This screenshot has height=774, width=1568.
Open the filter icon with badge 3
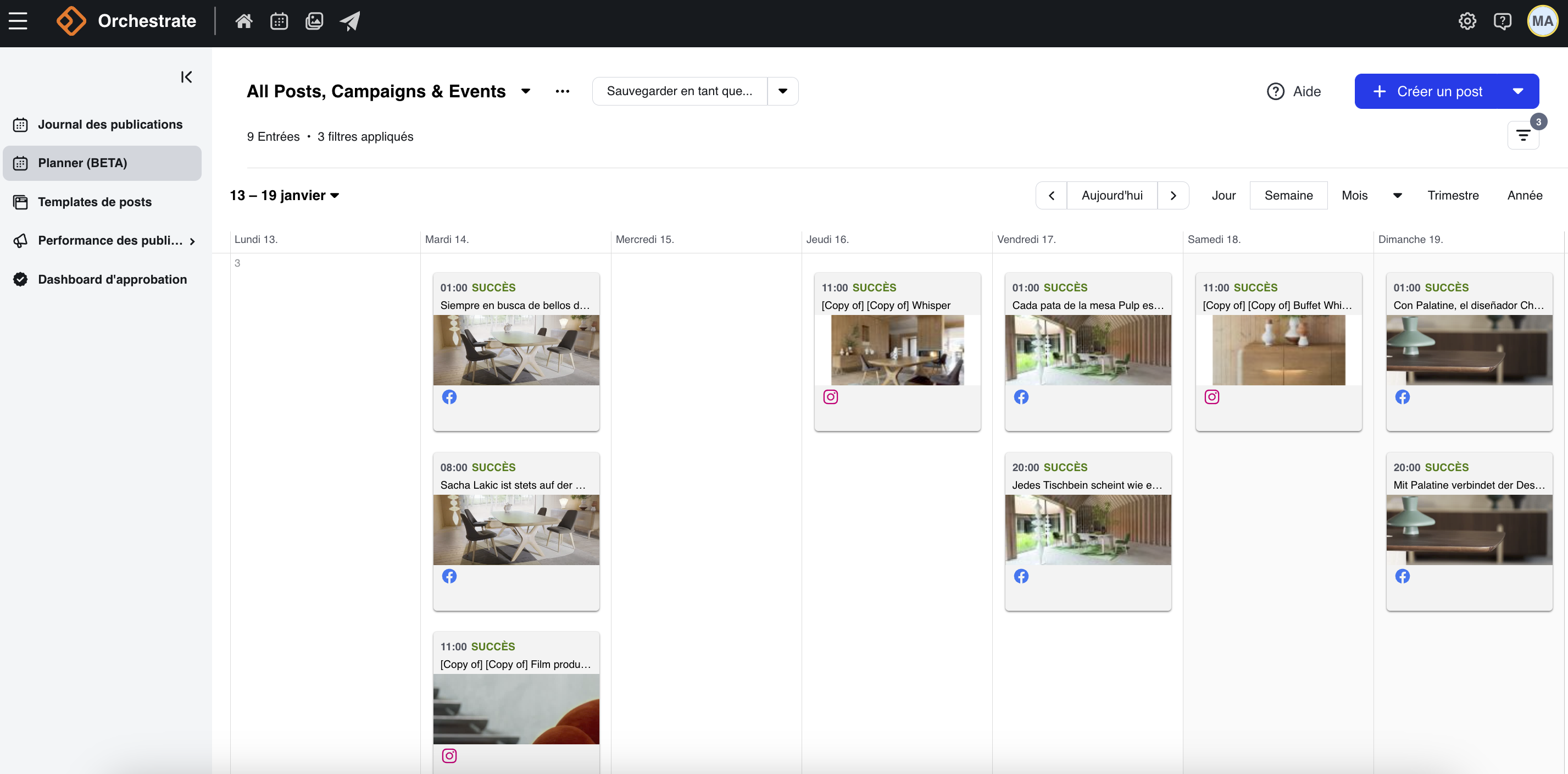(x=1523, y=135)
